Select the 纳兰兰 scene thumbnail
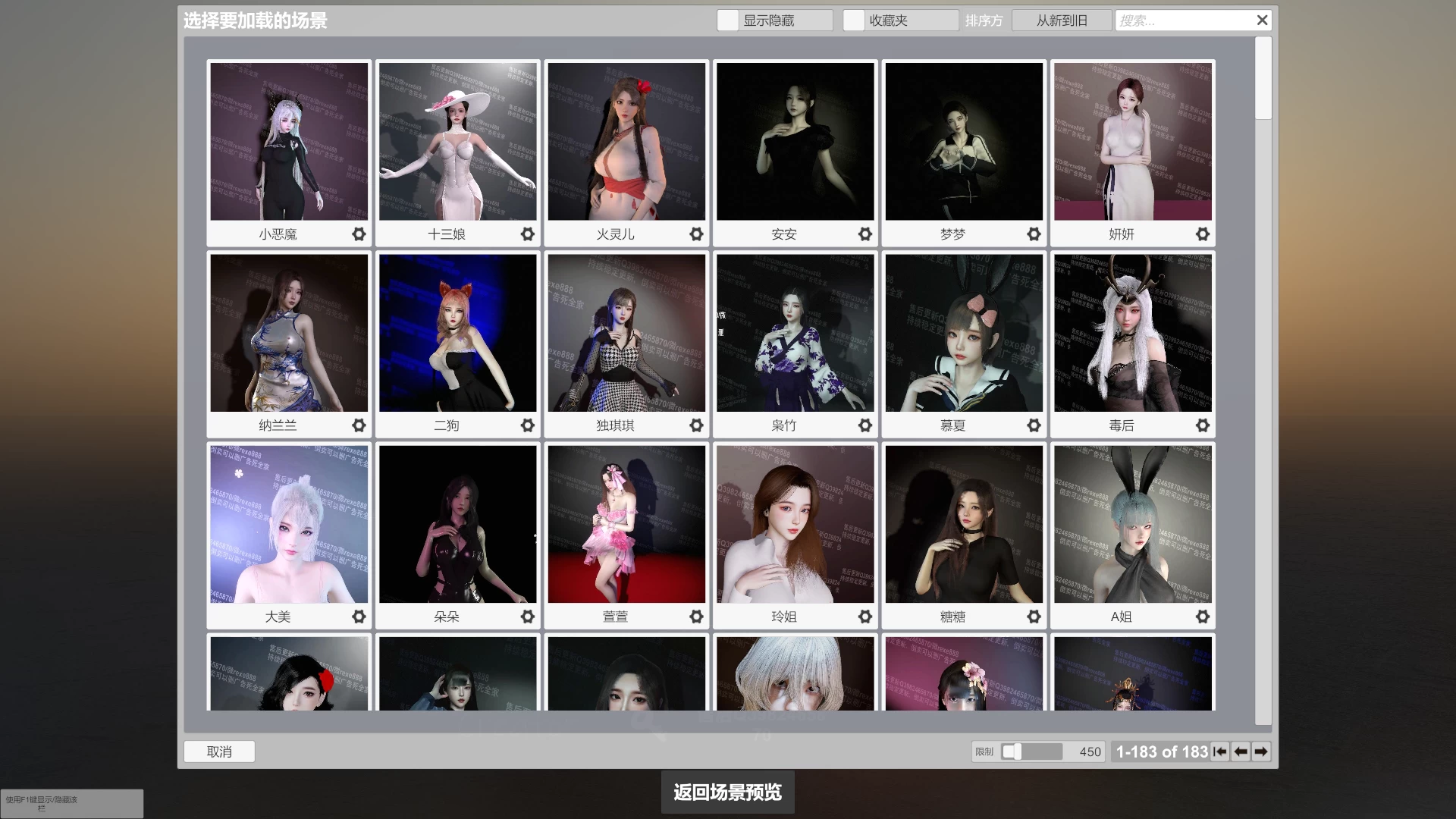Screen dimensions: 1456x819 pyautogui.click(x=289, y=333)
